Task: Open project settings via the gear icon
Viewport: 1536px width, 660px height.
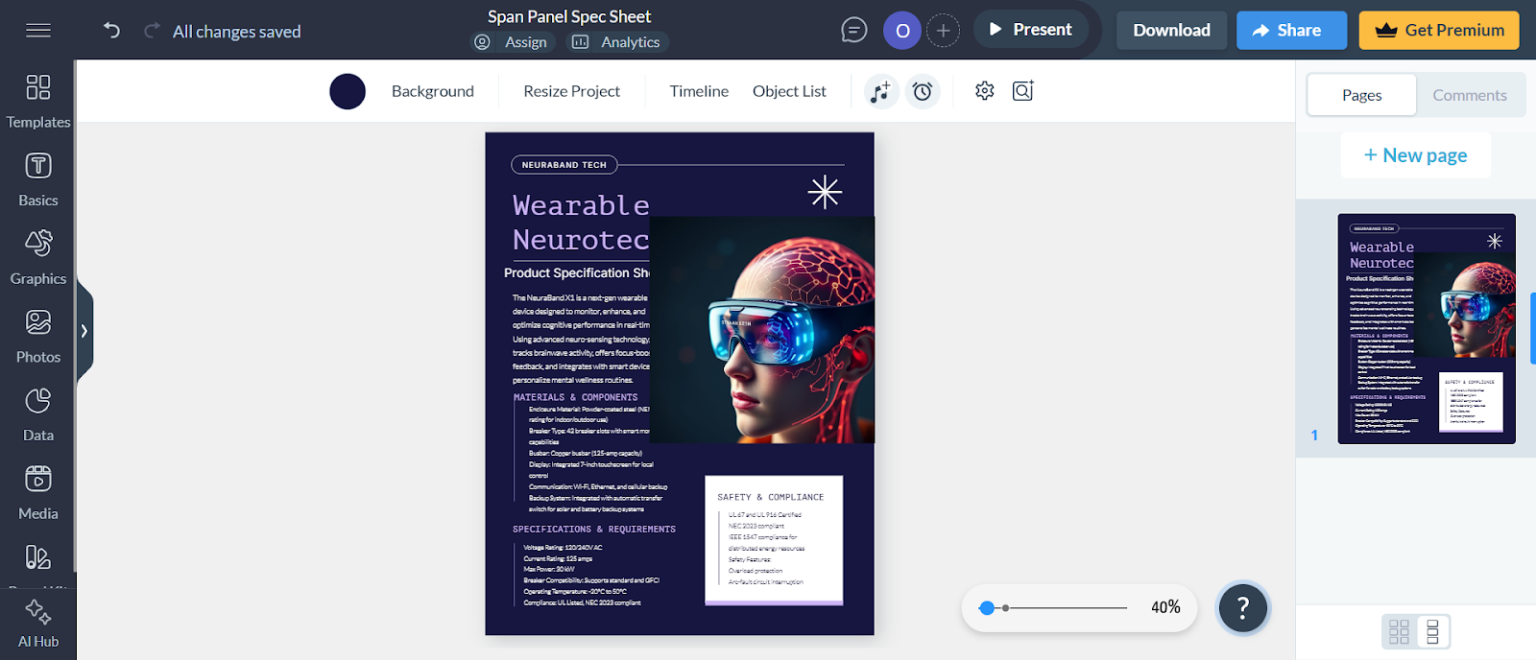Action: point(984,90)
